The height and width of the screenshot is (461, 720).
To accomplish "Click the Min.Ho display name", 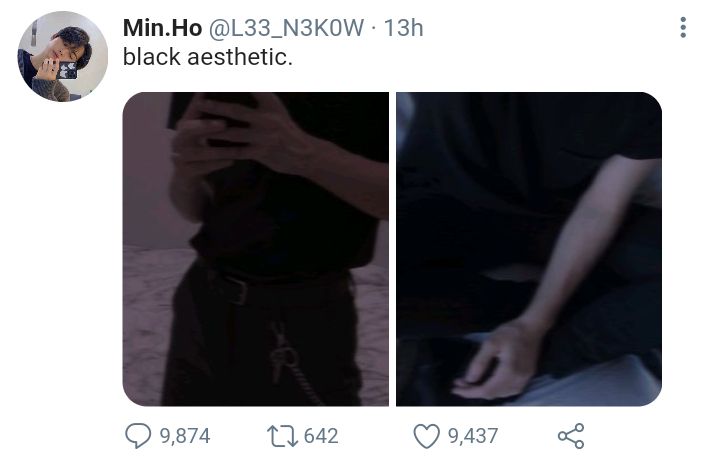I will [163, 28].
